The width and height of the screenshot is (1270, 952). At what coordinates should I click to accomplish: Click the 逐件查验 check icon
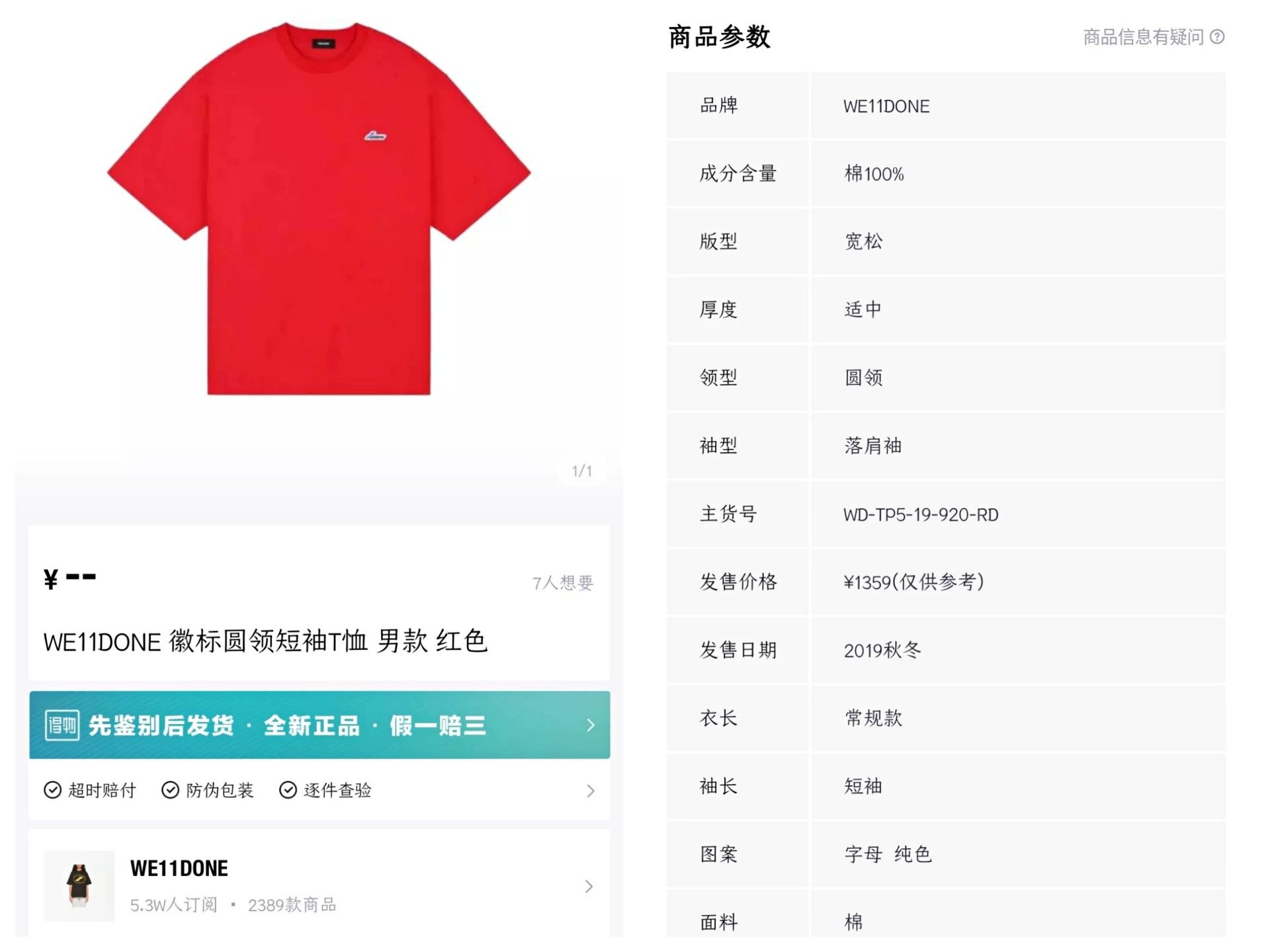[x=288, y=790]
